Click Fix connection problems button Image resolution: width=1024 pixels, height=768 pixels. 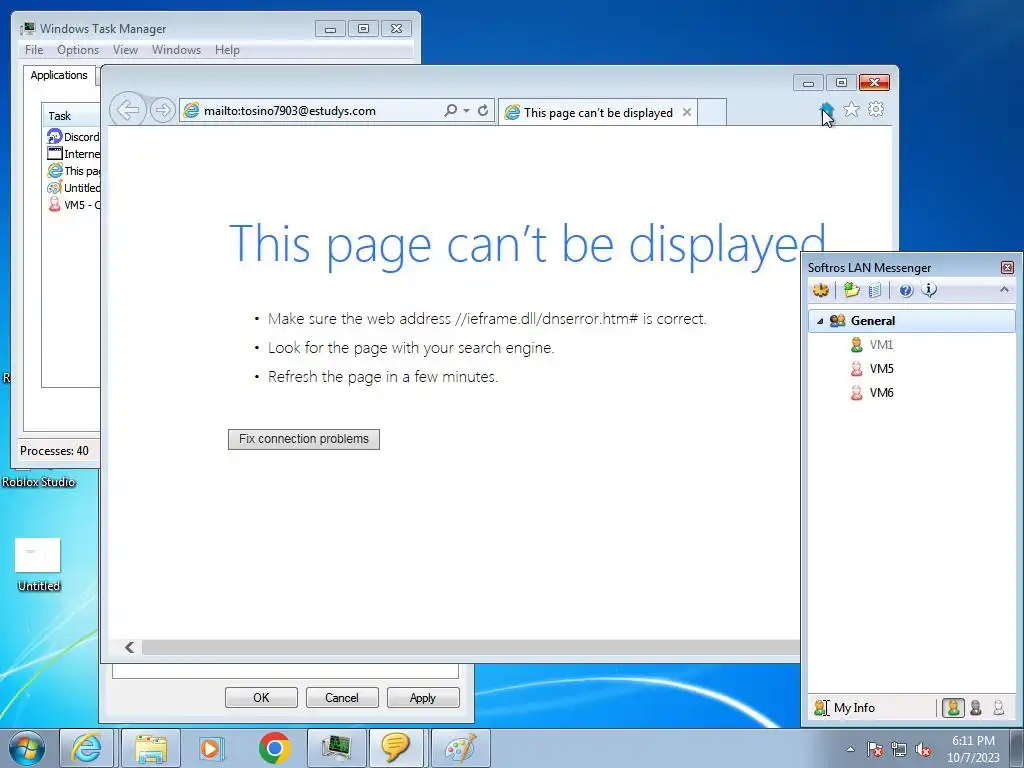(304, 439)
